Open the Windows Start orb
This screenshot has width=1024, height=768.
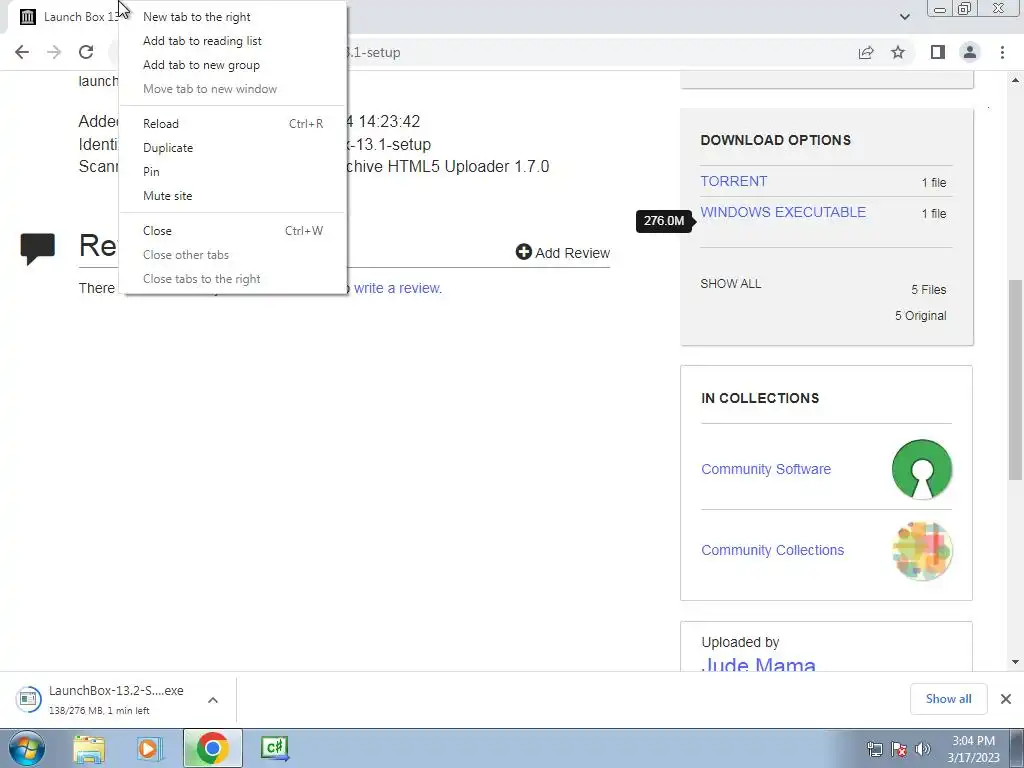pos(27,748)
